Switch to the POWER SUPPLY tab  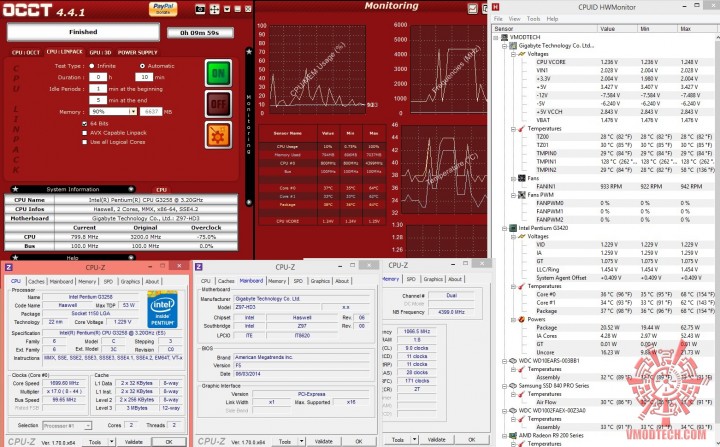click(x=137, y=52)
